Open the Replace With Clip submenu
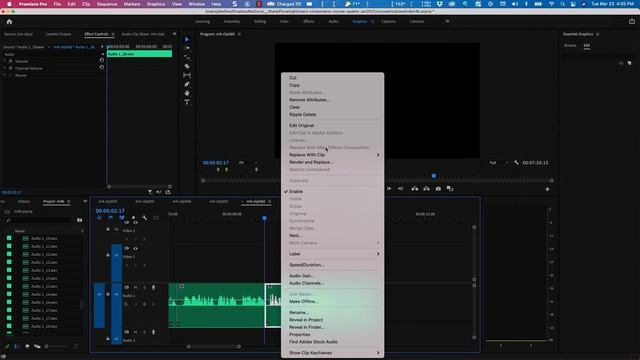 tap(333, 155)
